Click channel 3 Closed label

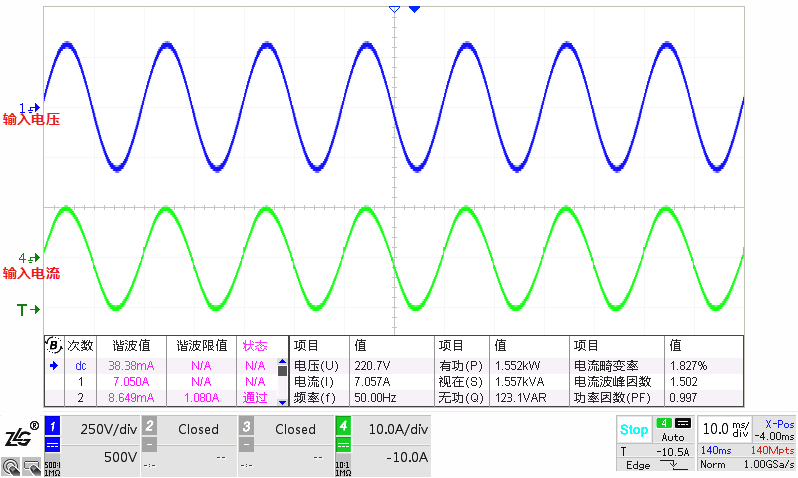295,429
